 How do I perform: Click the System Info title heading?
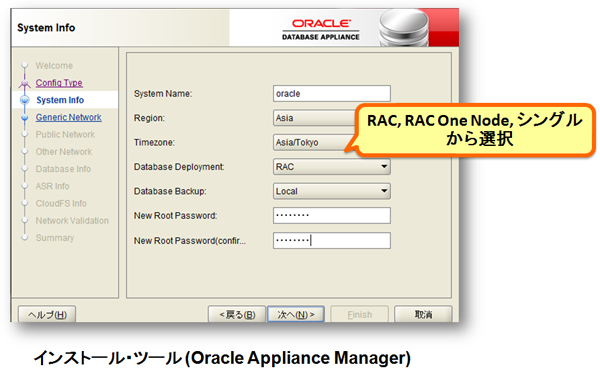(x=46, y=28)
